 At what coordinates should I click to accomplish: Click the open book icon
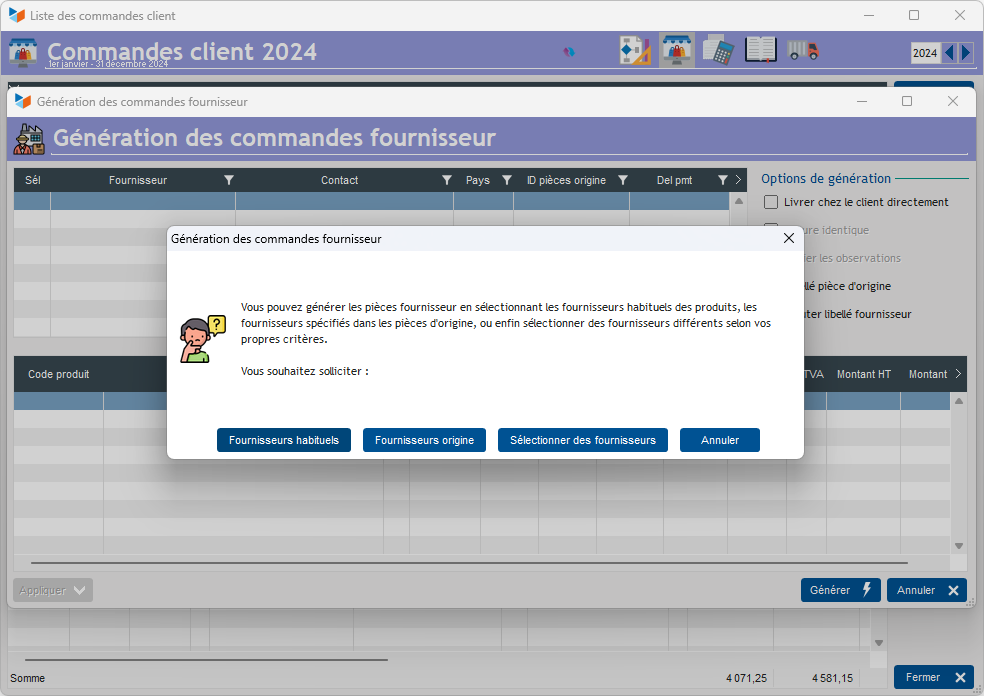(761, 50)
